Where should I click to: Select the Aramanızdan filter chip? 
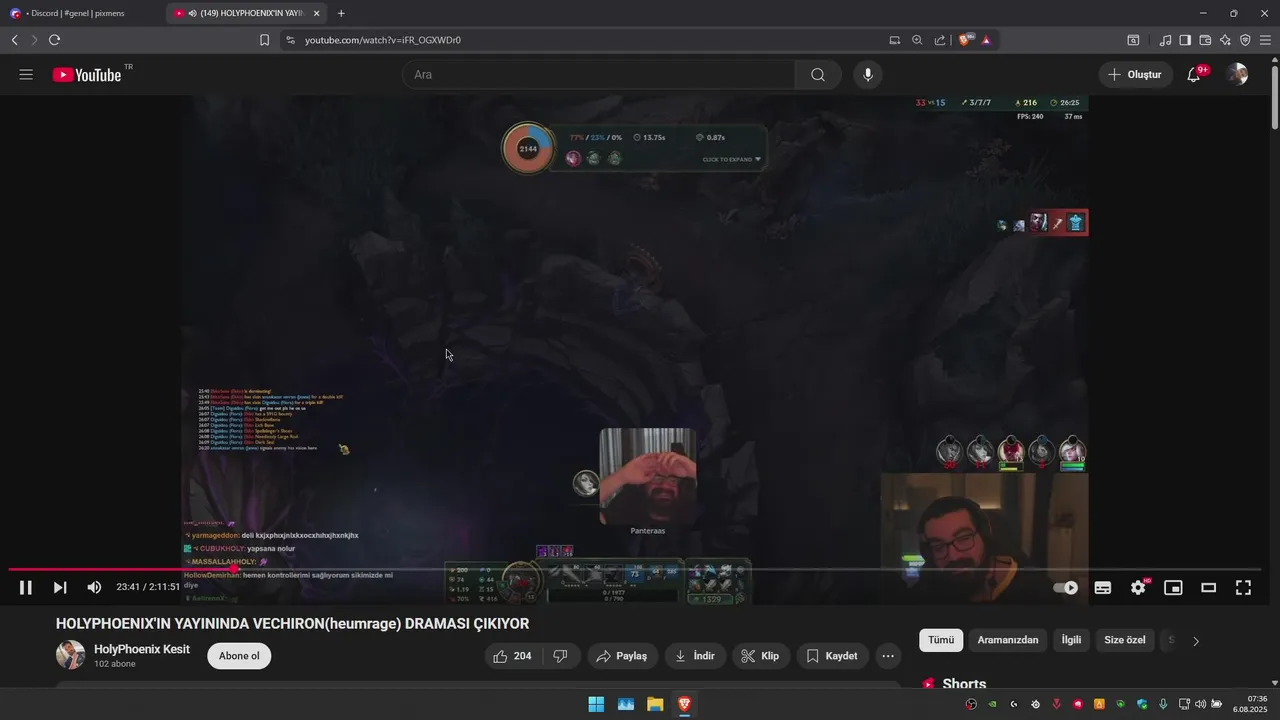(x=1008, y=640)
